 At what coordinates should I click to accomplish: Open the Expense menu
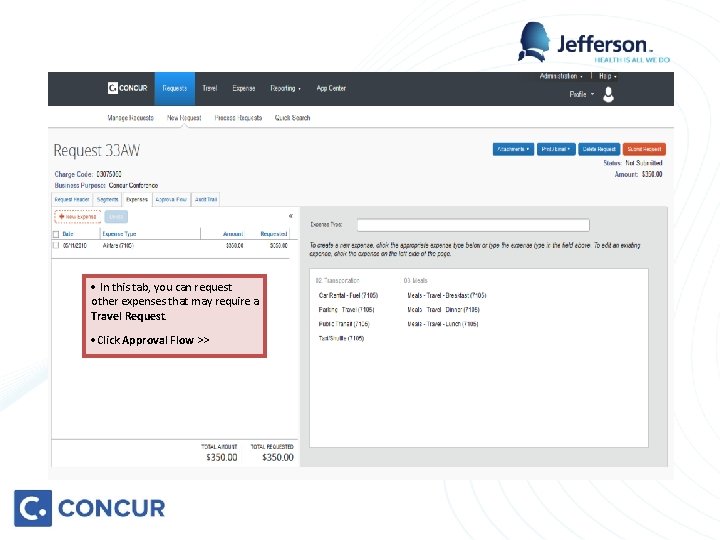(243, 88)
